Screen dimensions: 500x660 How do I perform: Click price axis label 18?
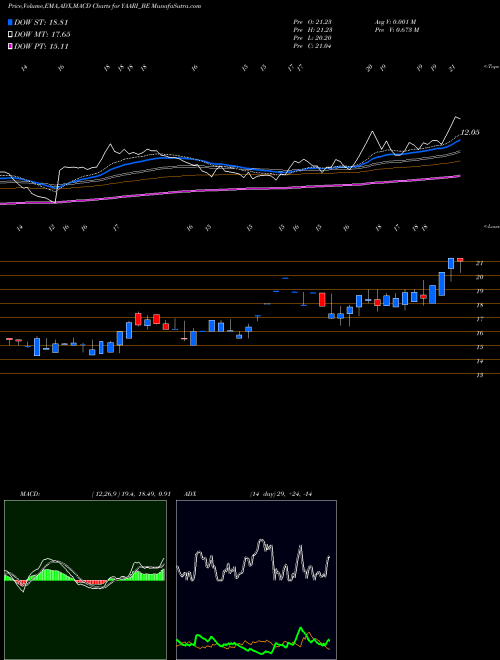479,306
